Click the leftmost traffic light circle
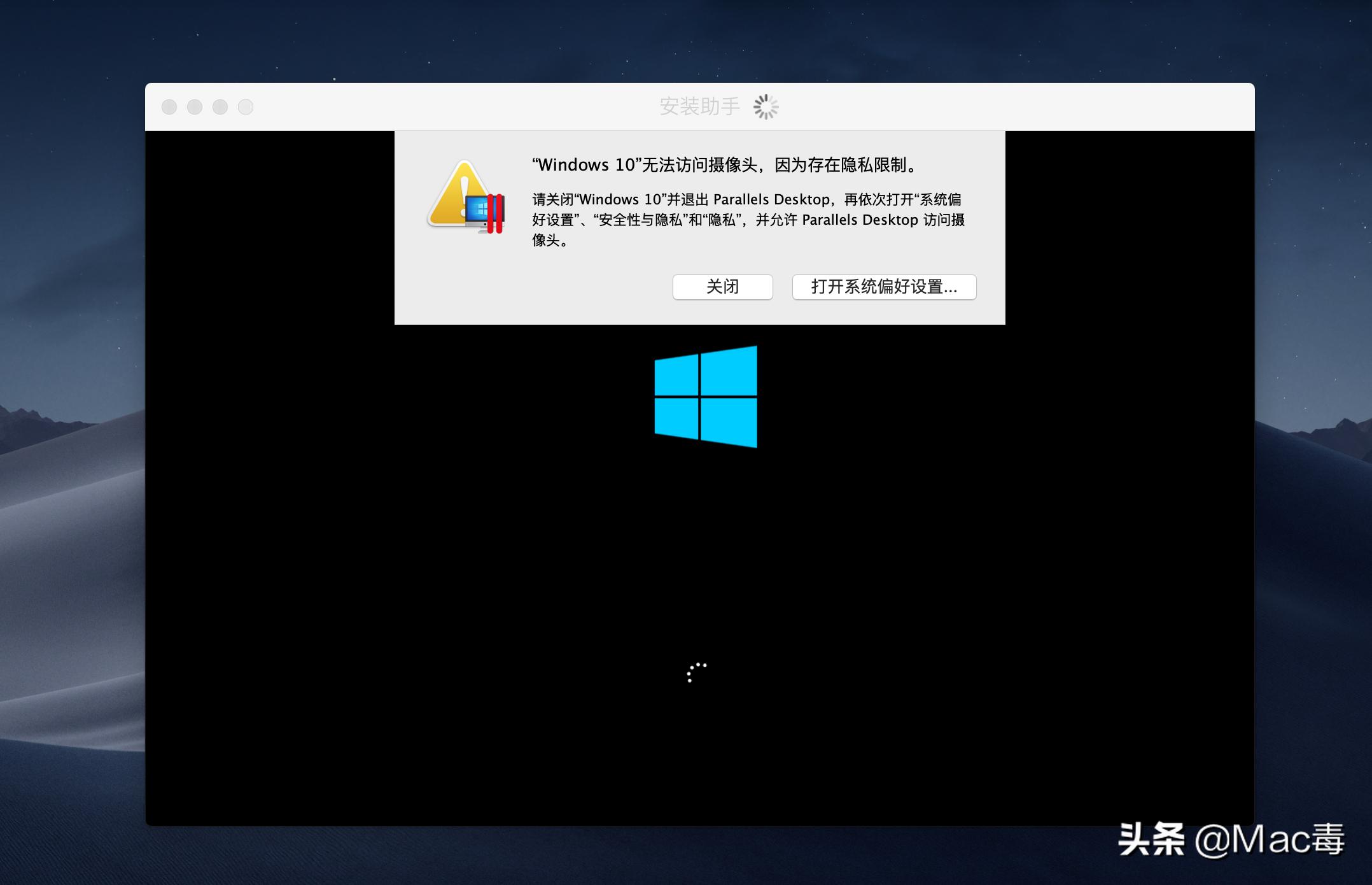The width and height of the screenshot is (1372, 885). click(170, 107)
